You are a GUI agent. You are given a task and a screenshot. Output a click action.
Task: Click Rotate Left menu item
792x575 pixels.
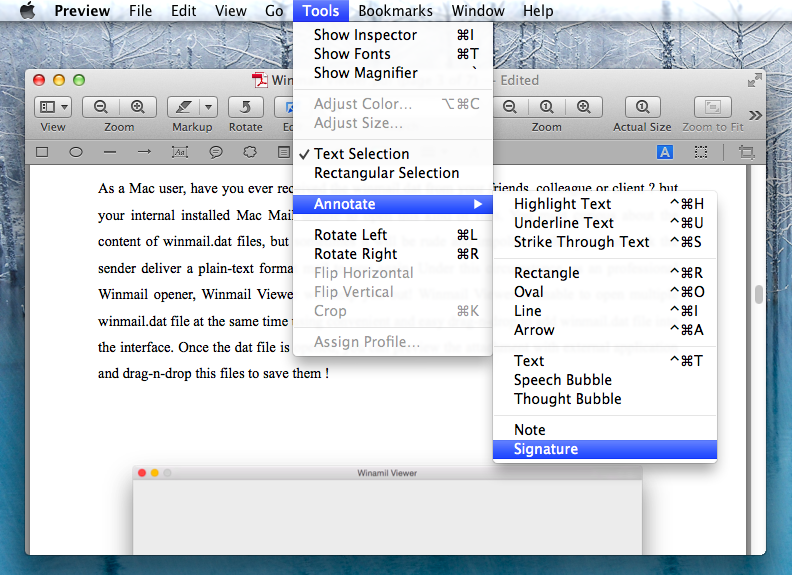[x=353, y=235]
